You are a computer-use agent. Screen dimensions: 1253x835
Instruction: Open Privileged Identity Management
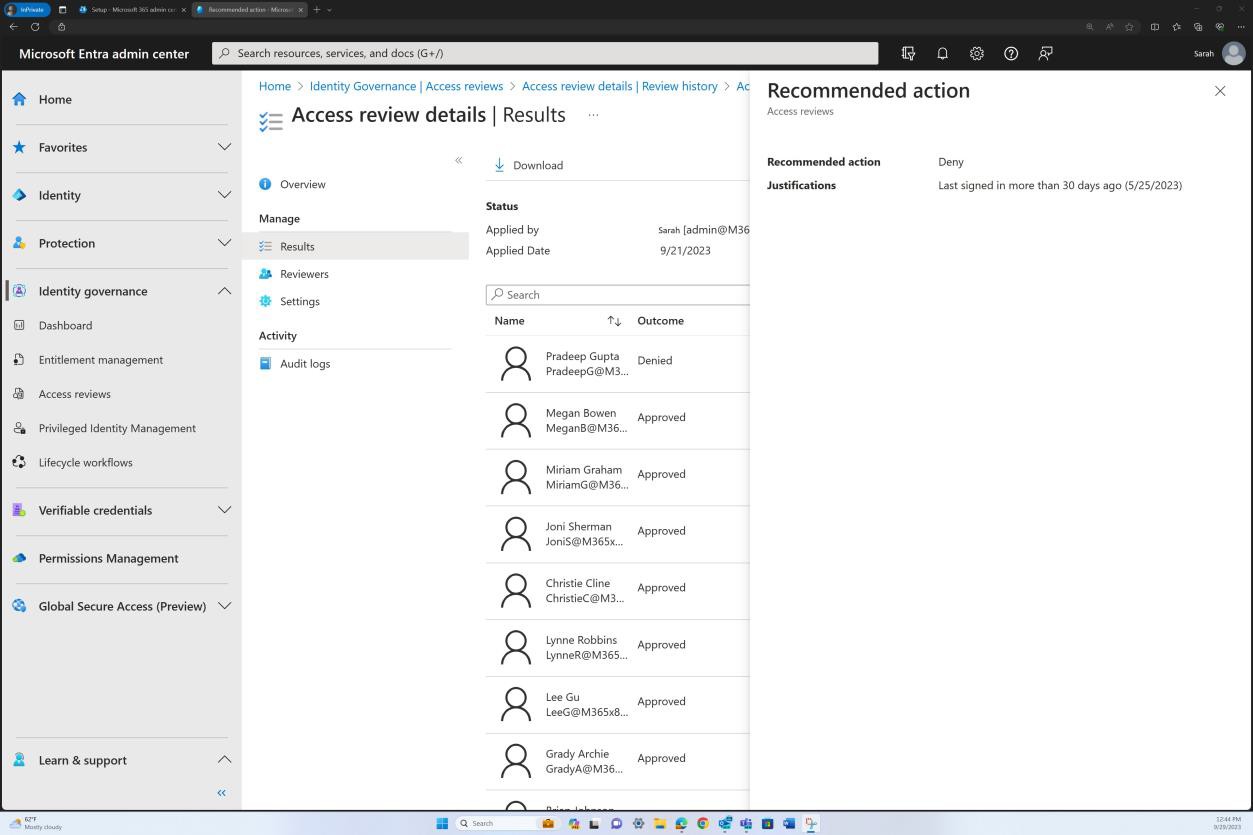pos(117,428)
